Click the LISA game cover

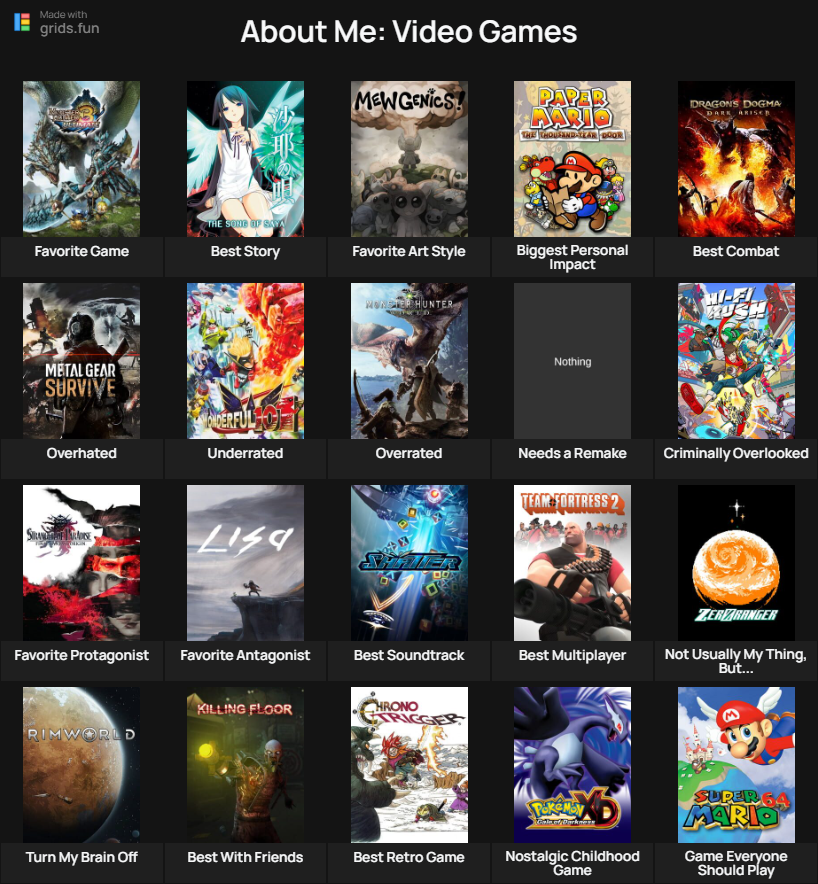click(245, 563)
